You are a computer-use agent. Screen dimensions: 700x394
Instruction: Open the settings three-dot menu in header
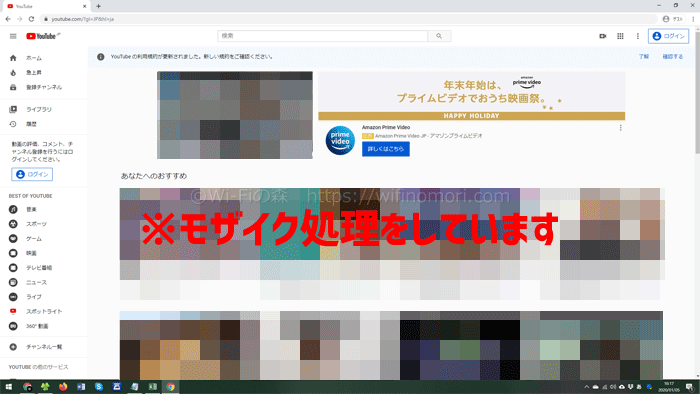[638, 36]
